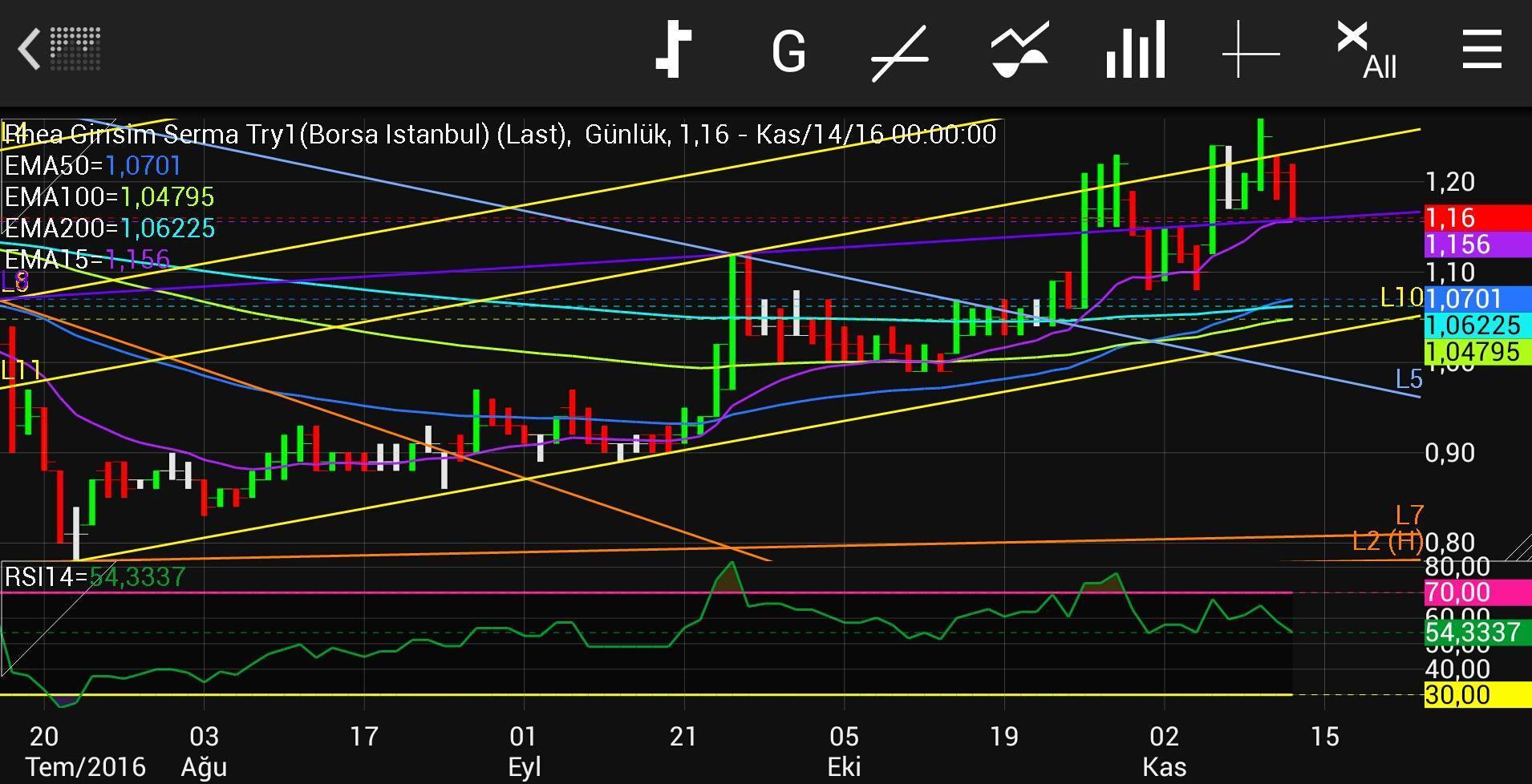
Task: Click the red 1,16 last price tag
Action: [x=1476, y=218]
